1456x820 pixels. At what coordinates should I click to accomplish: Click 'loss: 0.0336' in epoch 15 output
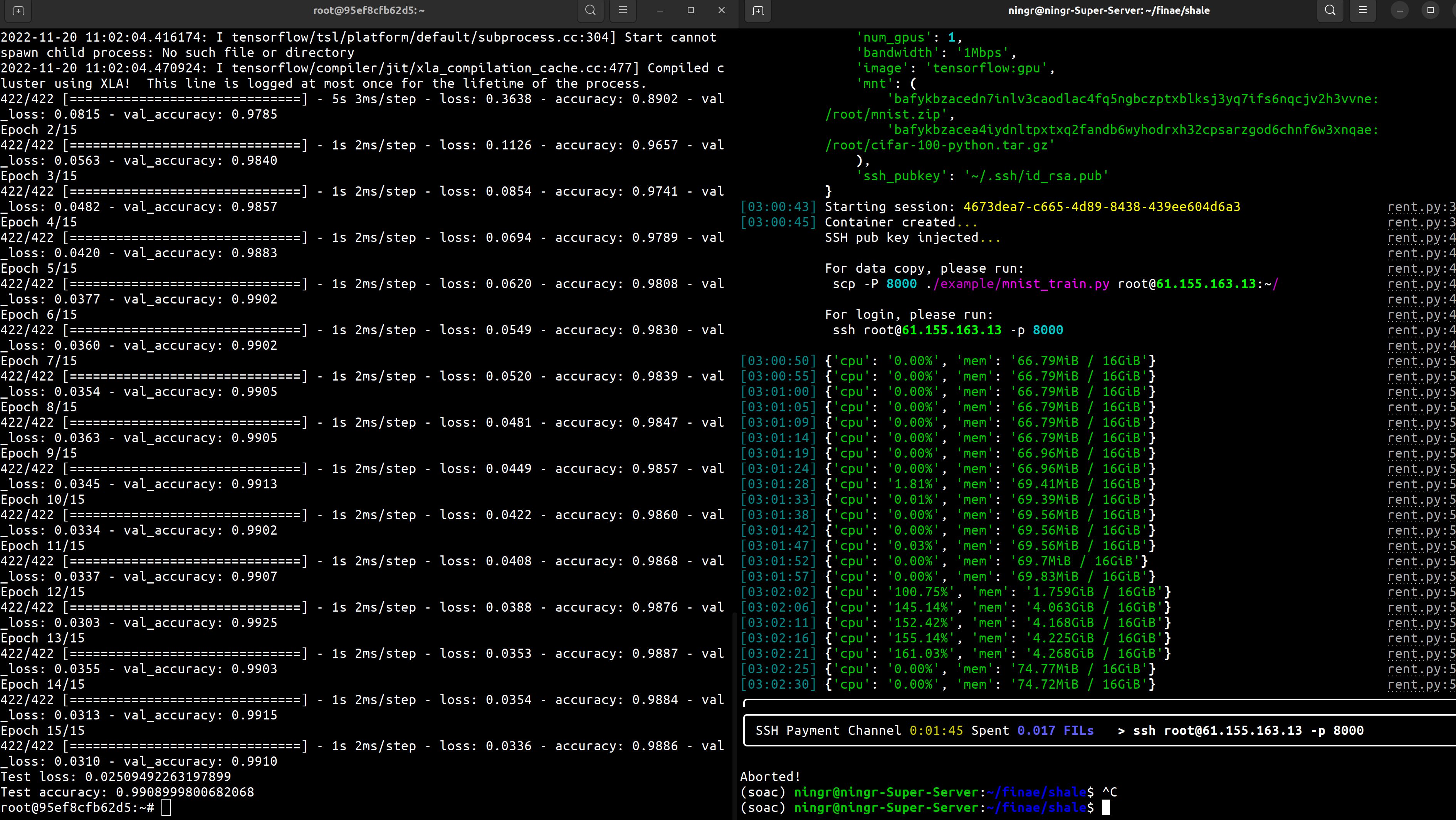pyautogui.click(x=485, y=745)
